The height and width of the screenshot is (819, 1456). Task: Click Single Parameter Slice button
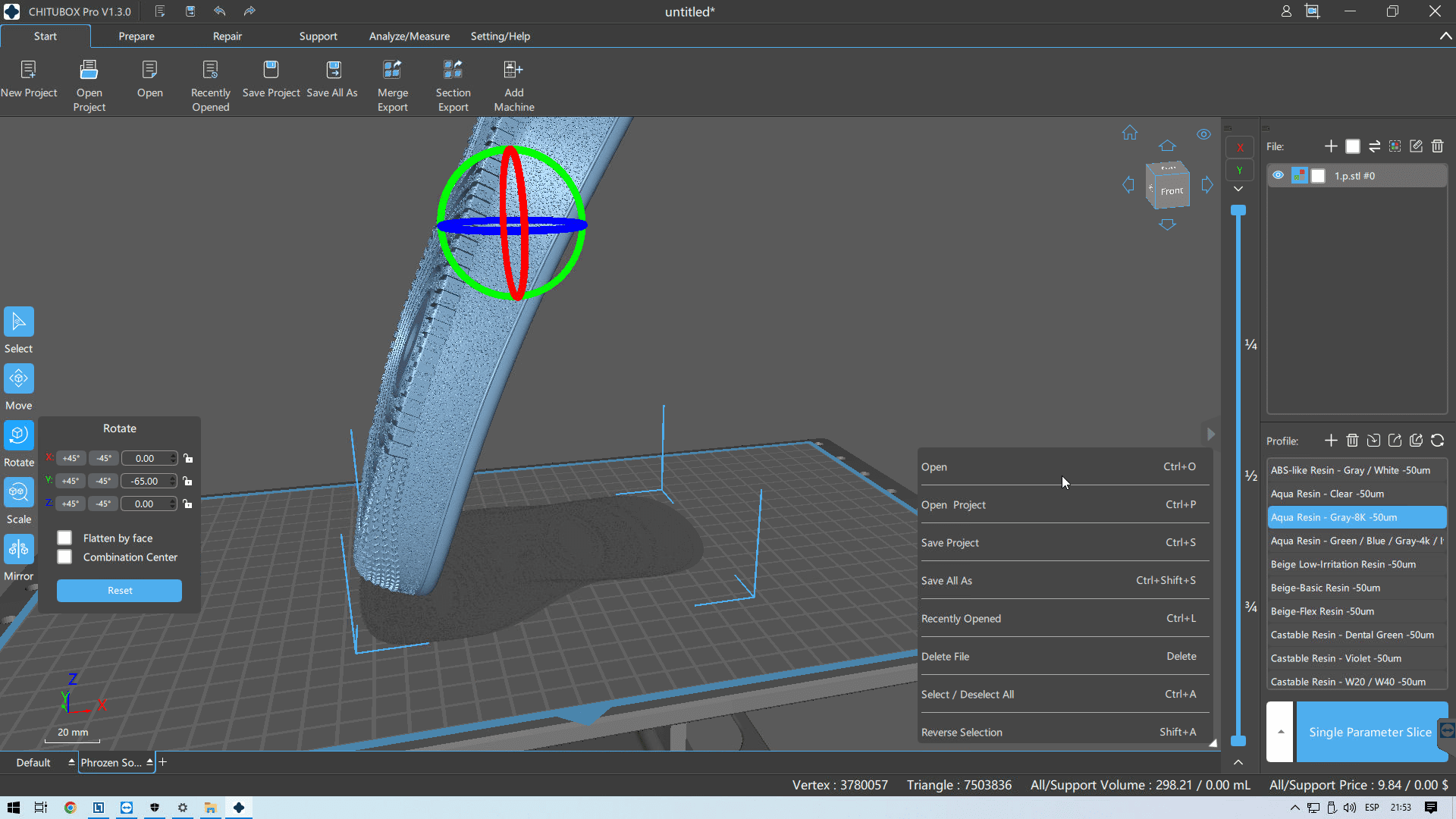click(1370, 732)
